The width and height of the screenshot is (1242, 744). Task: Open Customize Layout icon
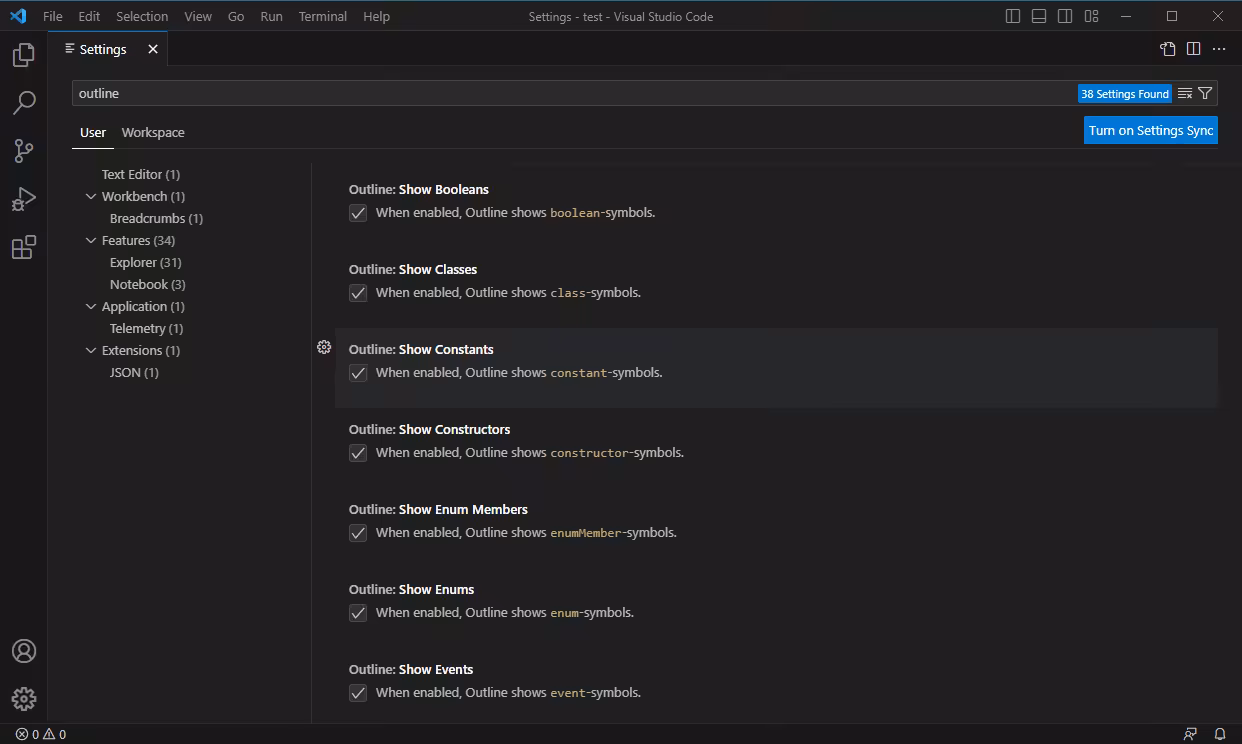tap(1091, 16)
